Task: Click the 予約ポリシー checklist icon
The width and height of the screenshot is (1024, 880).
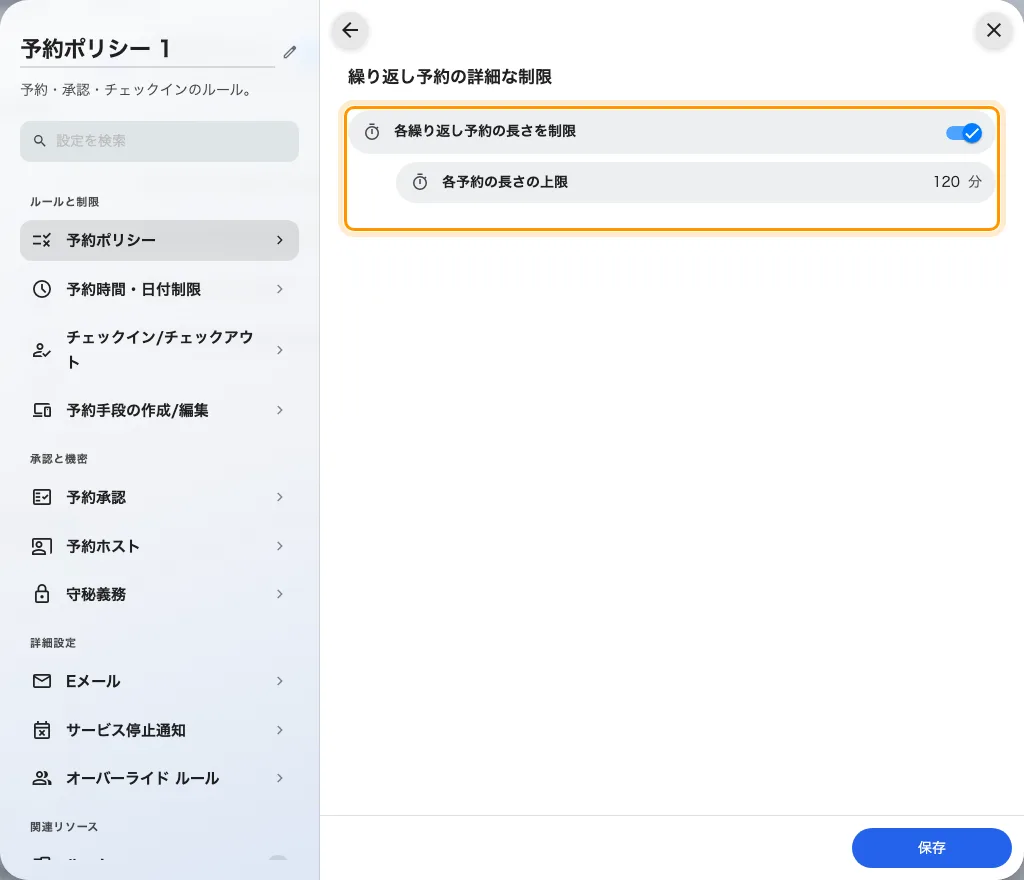Action: 42,240
